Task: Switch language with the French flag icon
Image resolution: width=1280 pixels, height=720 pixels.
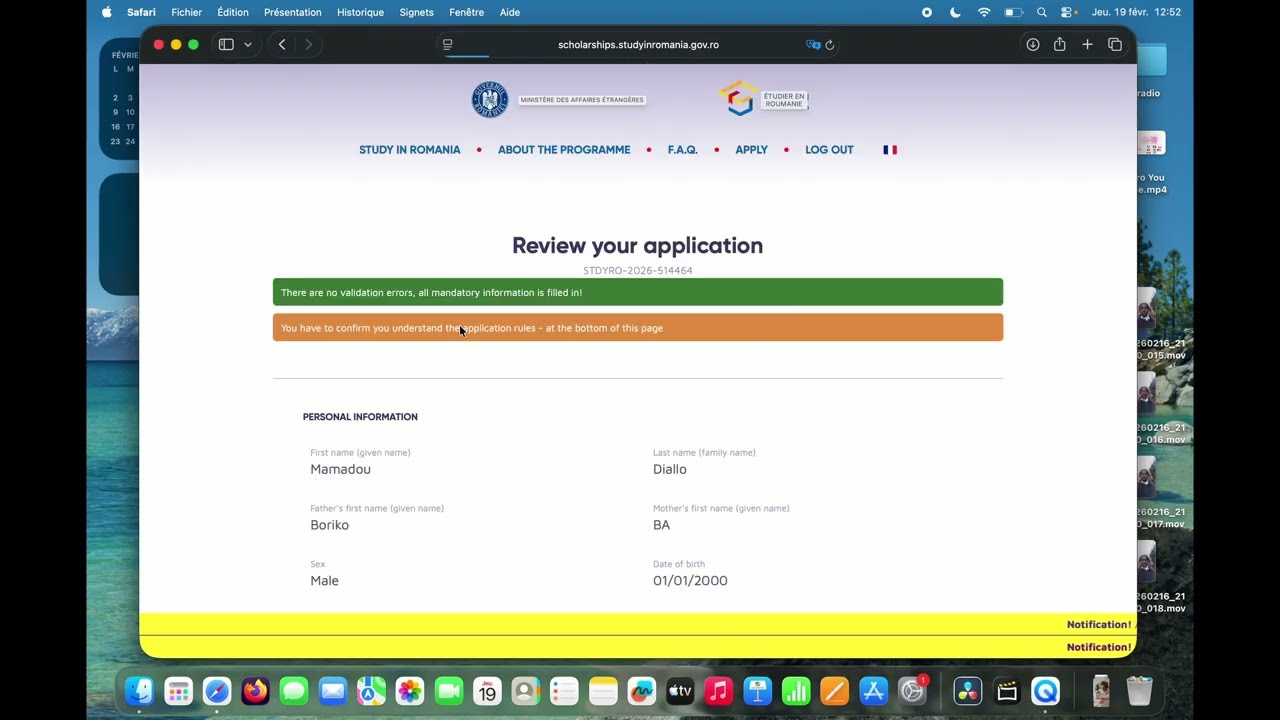Action: pyautogui.click(x=890, y=150)
